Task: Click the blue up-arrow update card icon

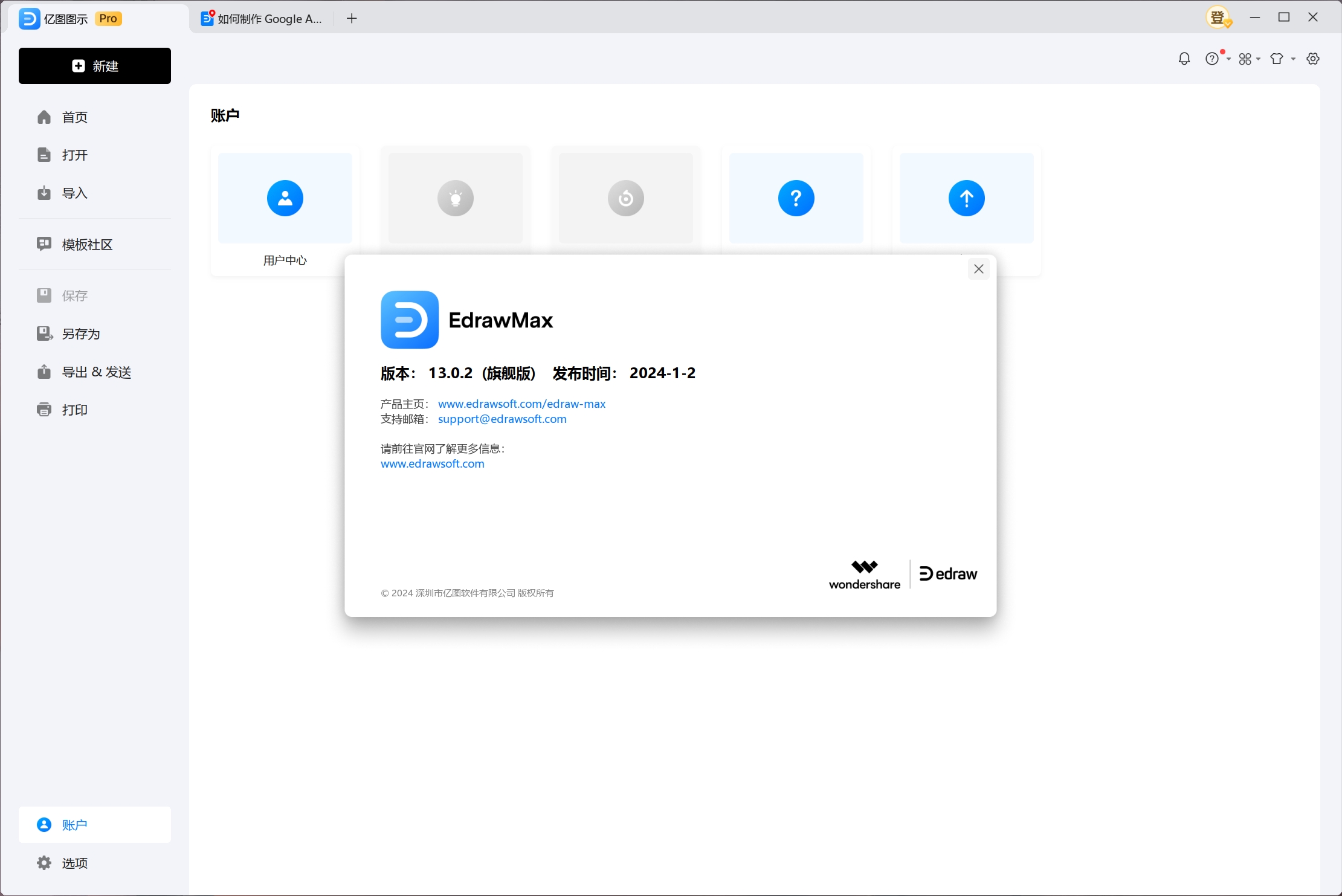Action: coord(967,198)
